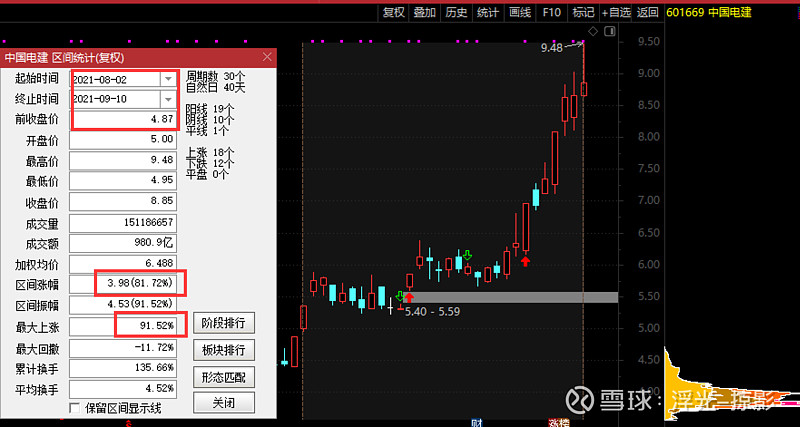Viewport: 800px width, 427px height.
Task: Click the 起始时间 field 2021-08-02
Action: 116,80
